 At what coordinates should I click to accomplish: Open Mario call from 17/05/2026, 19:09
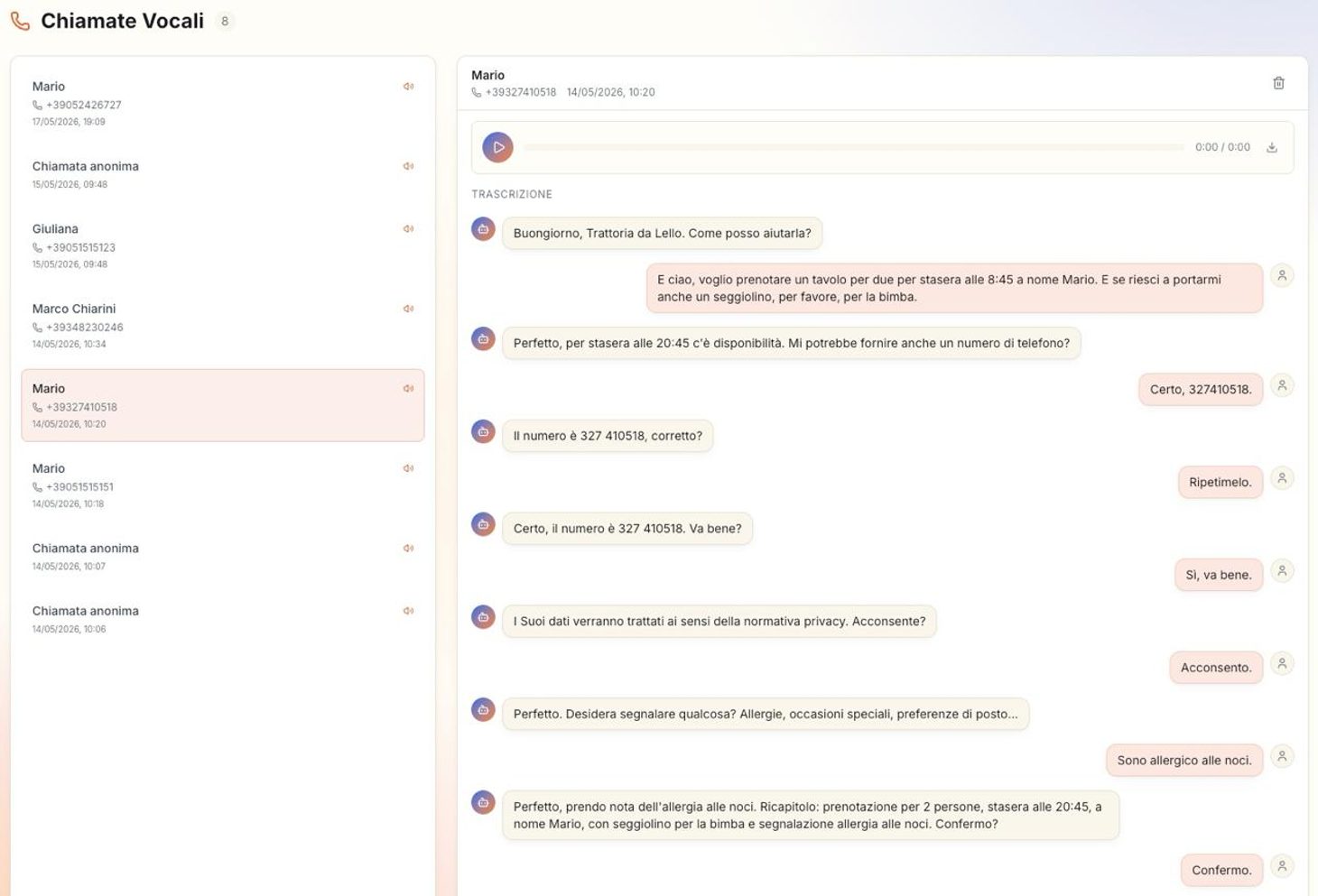point(223,103)
